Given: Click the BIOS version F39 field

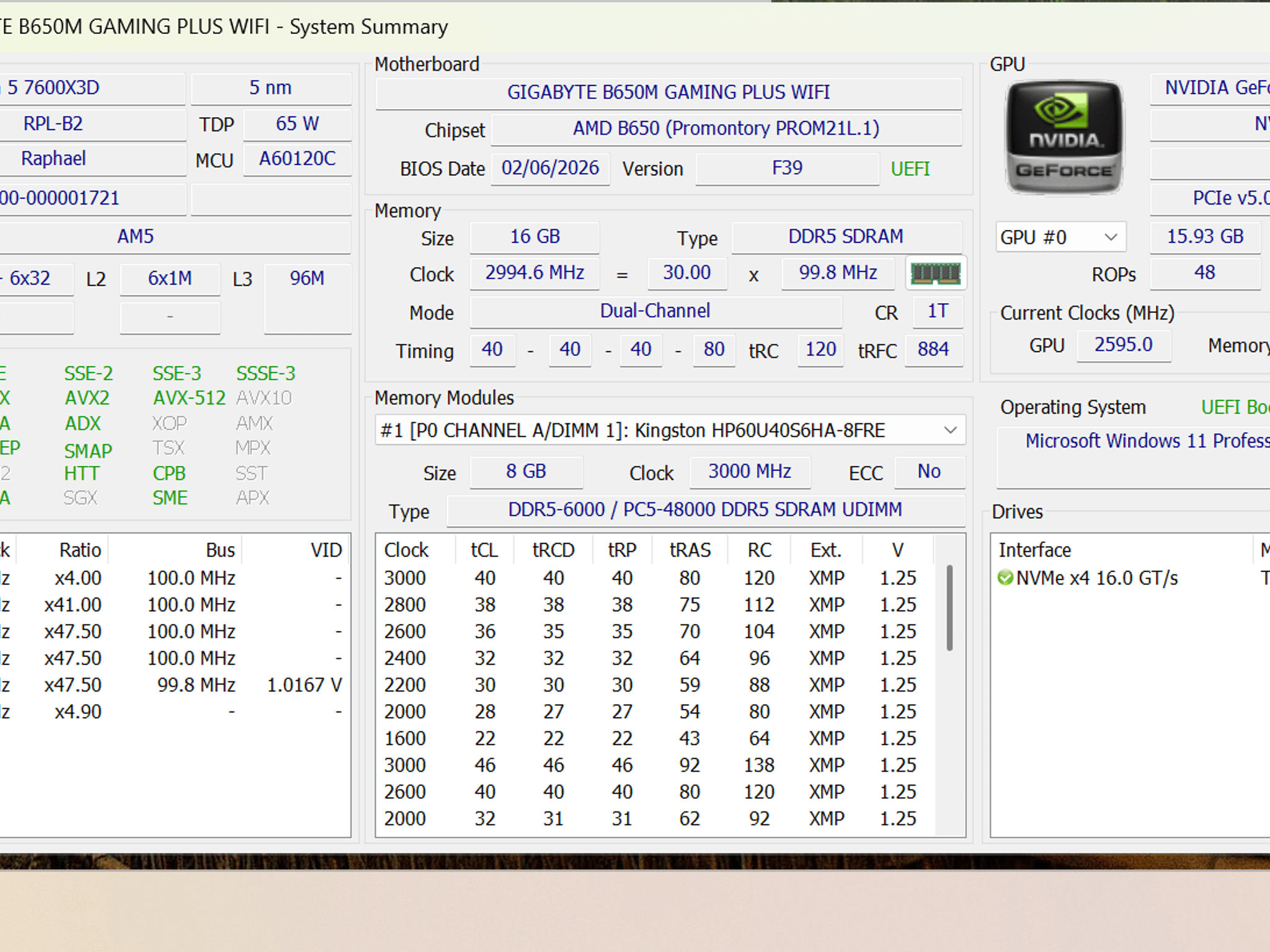Looking at the screenshot, I should pyautogui.click(x=787, y=168).
